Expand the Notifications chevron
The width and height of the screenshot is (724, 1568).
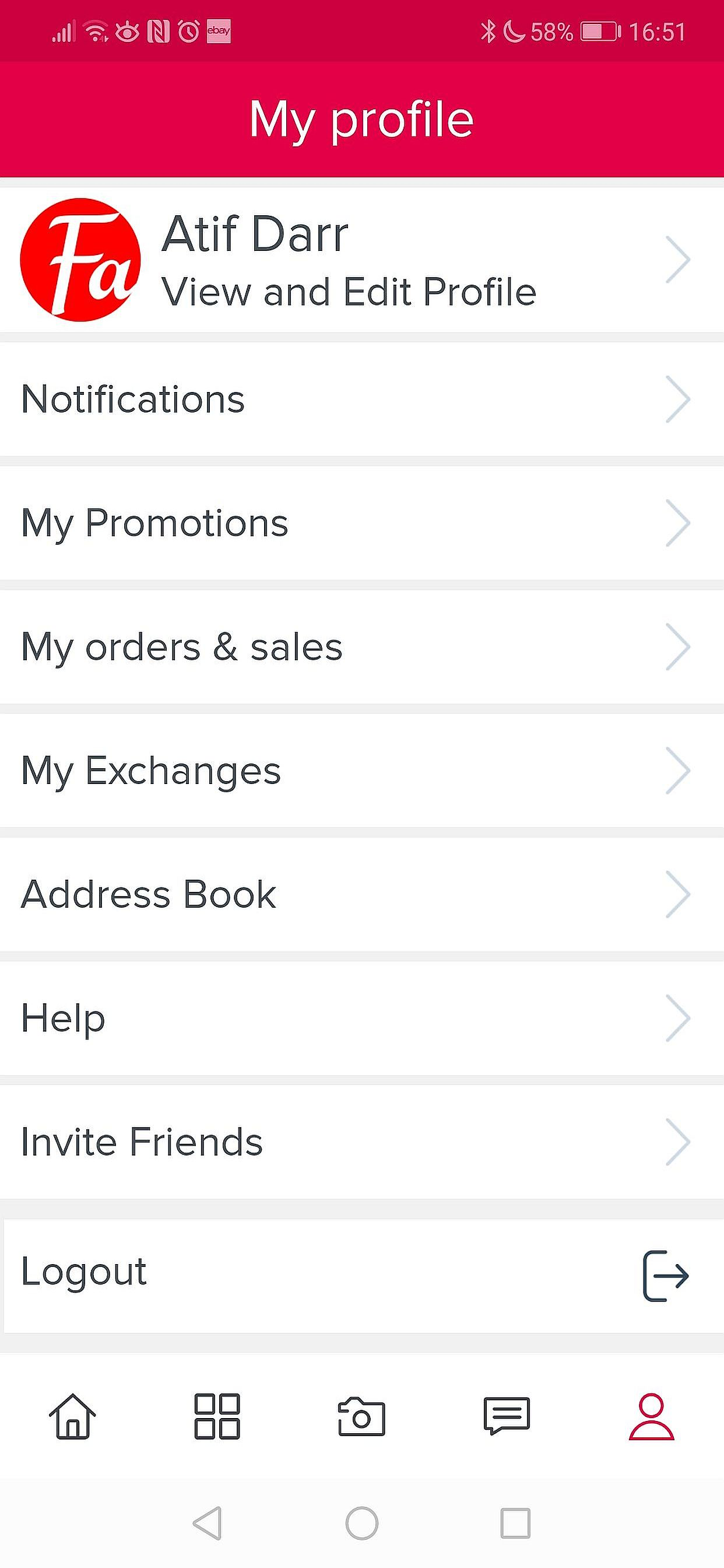(x=678, y=400)
